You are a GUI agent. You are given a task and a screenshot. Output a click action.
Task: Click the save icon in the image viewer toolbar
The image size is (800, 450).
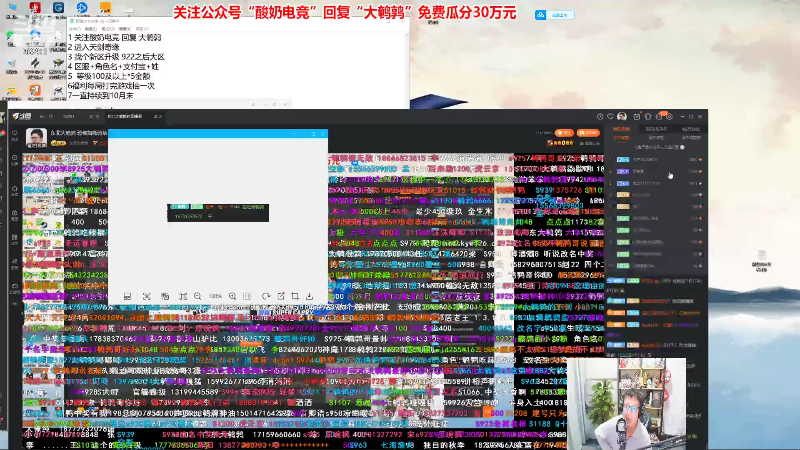coord(128,296)
